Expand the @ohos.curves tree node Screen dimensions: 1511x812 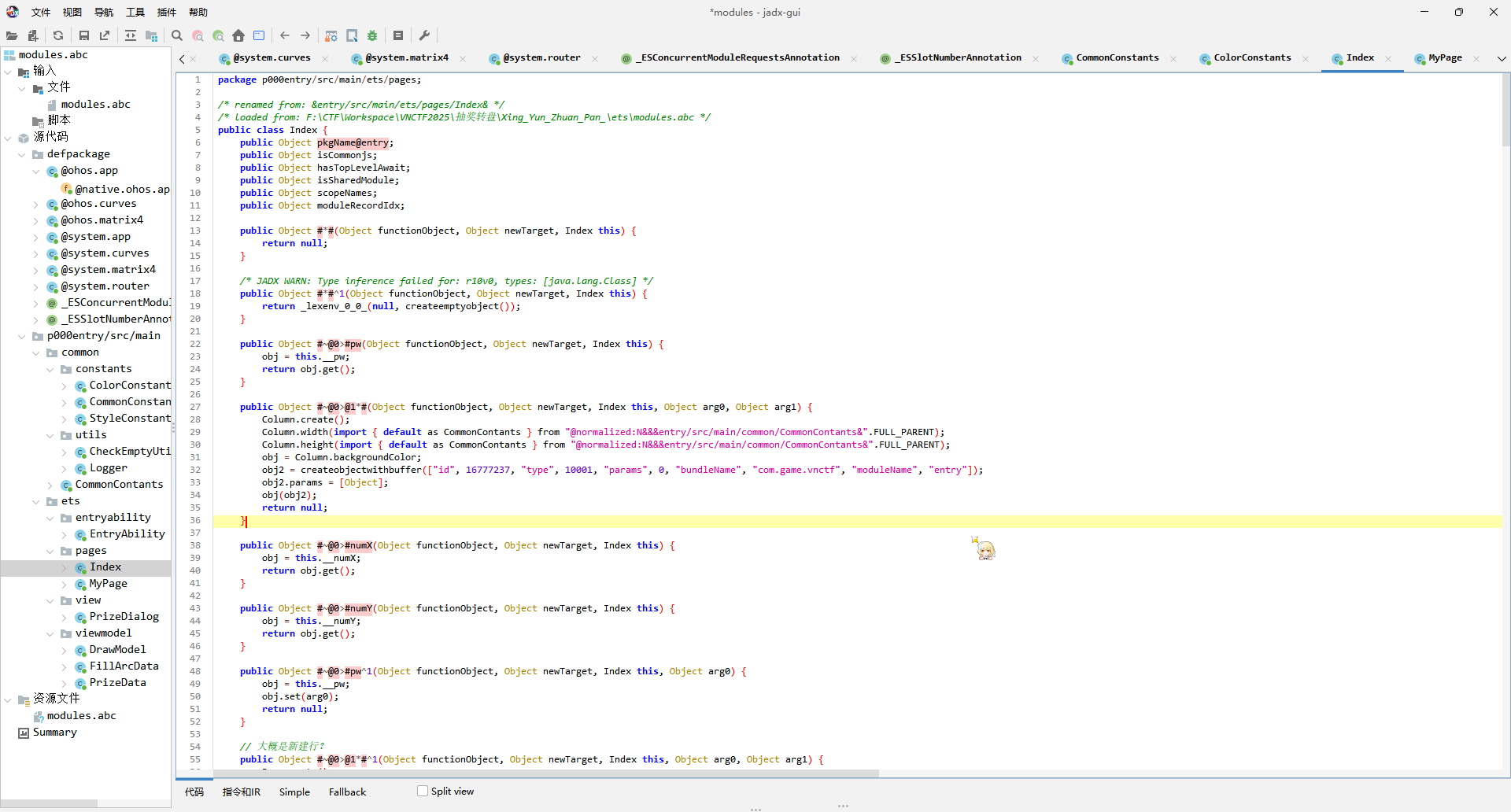tap(35, 204)
